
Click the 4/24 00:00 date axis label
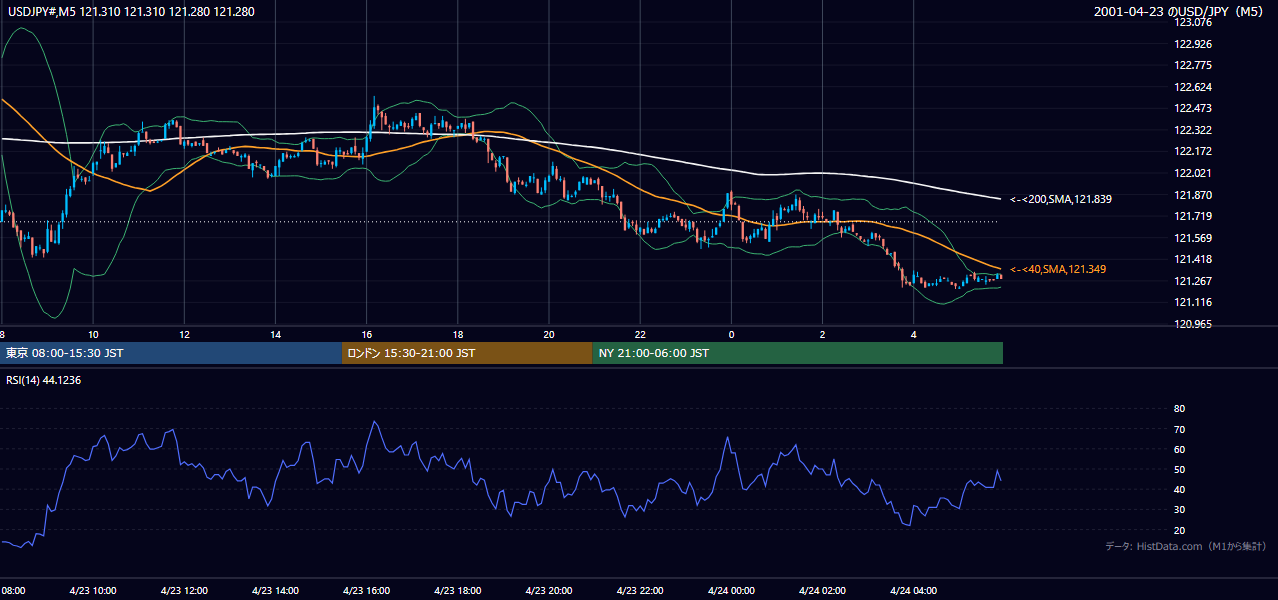[731, 590]
